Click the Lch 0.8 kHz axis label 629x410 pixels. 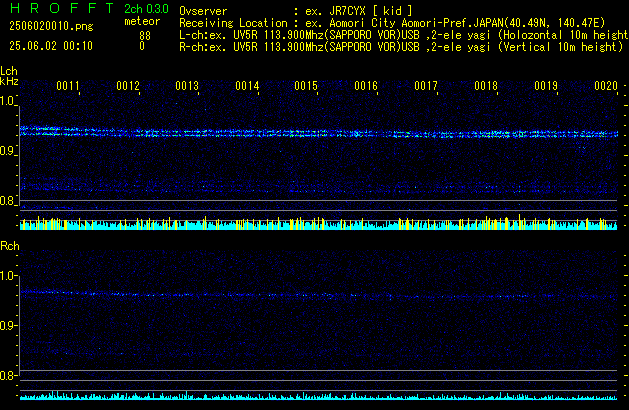(7, 201)
